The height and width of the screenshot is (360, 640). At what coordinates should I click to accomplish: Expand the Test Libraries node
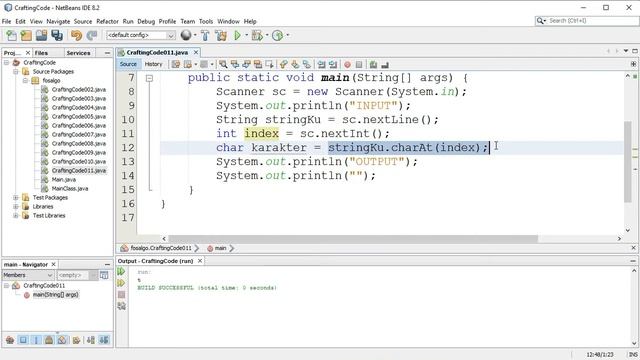click(16, 216)
